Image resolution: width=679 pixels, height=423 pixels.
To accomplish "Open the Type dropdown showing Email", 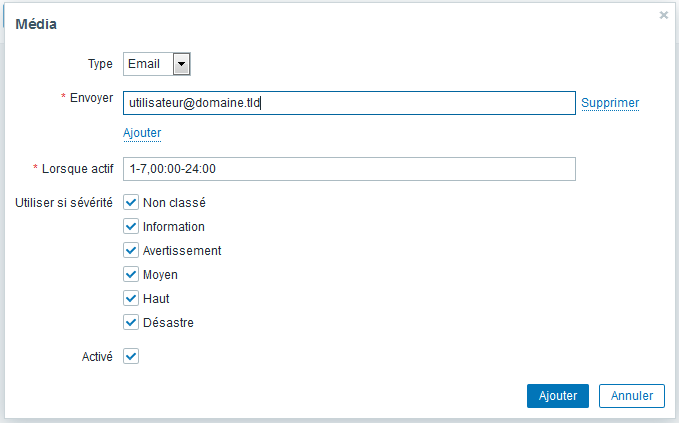I will coord(157,64).
